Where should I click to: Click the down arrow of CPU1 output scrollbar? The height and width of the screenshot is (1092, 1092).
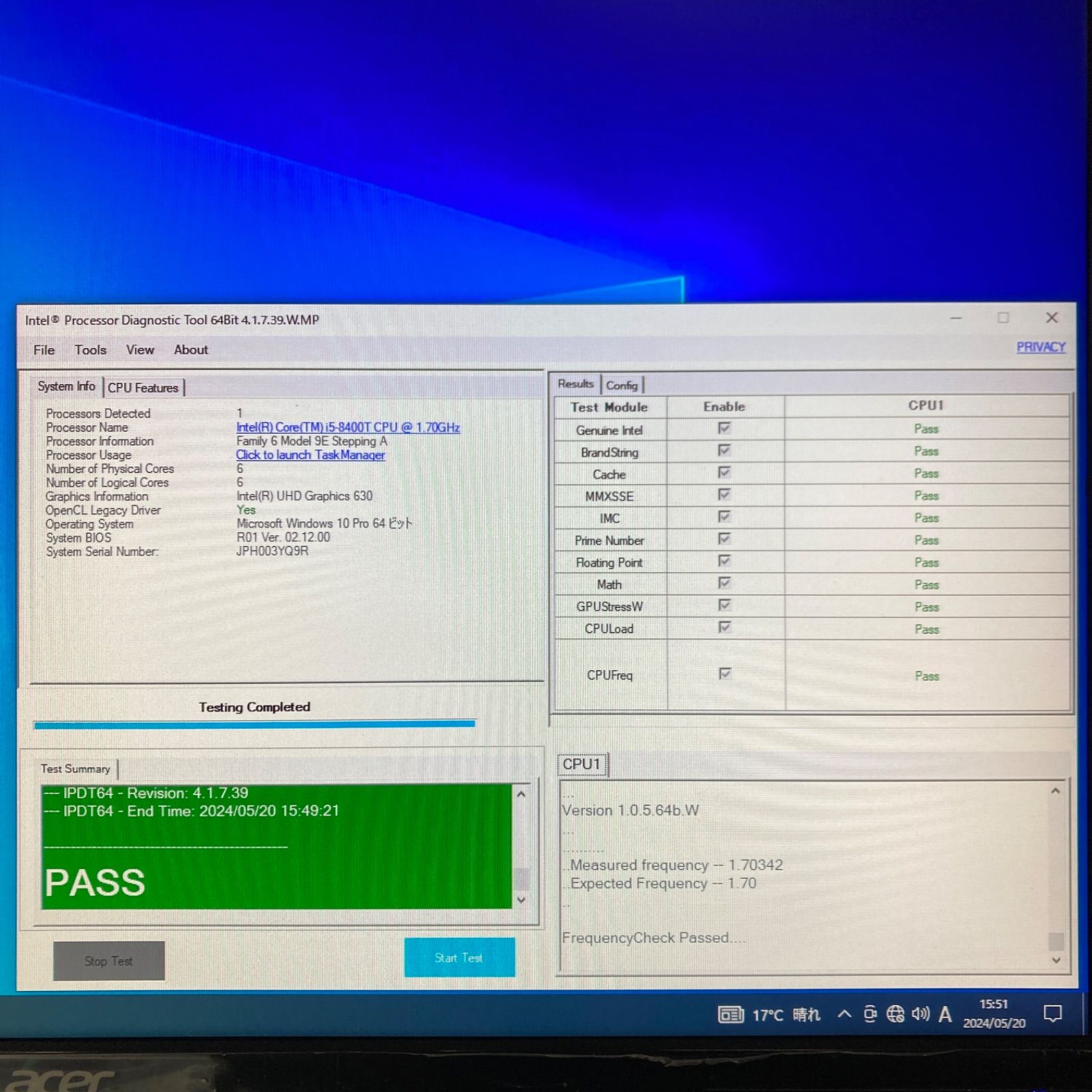click(x=1056, y=960)
